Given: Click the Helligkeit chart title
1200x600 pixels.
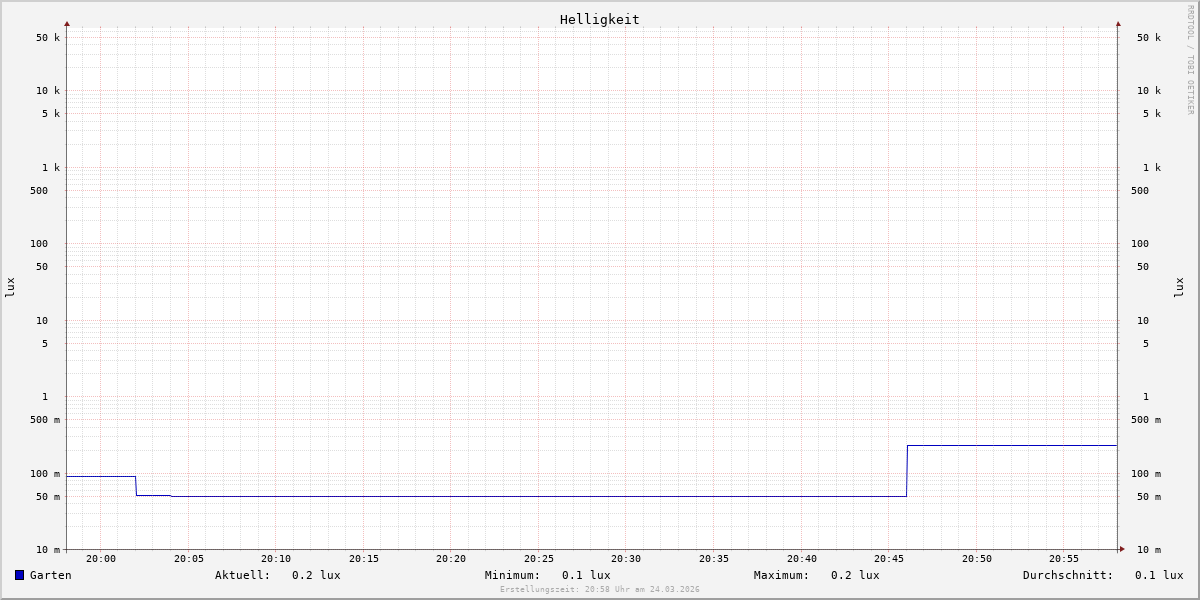Looking at the screenshot, I should 599,19.
